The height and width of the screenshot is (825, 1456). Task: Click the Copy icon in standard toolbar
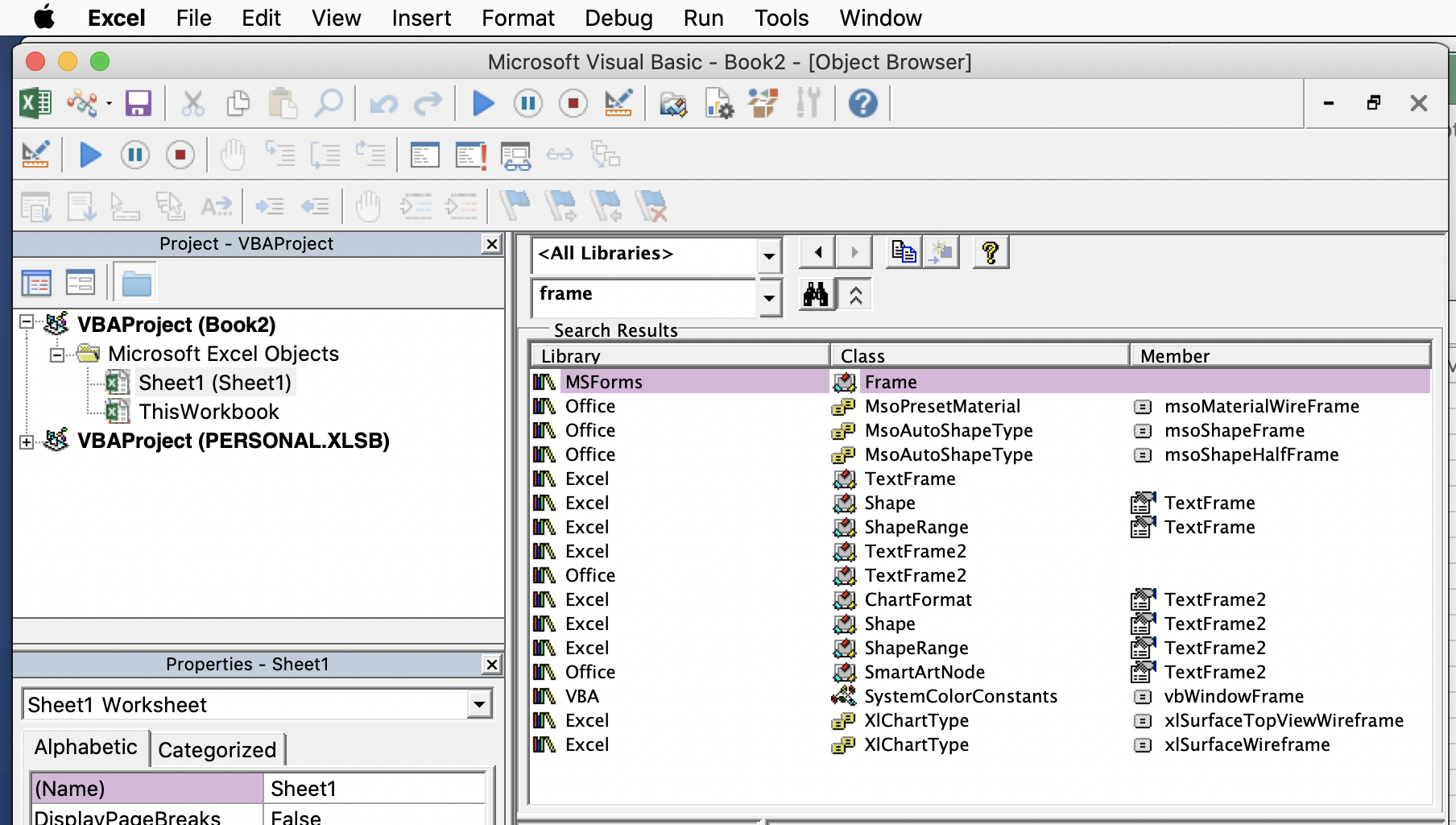tap(238, 103)
